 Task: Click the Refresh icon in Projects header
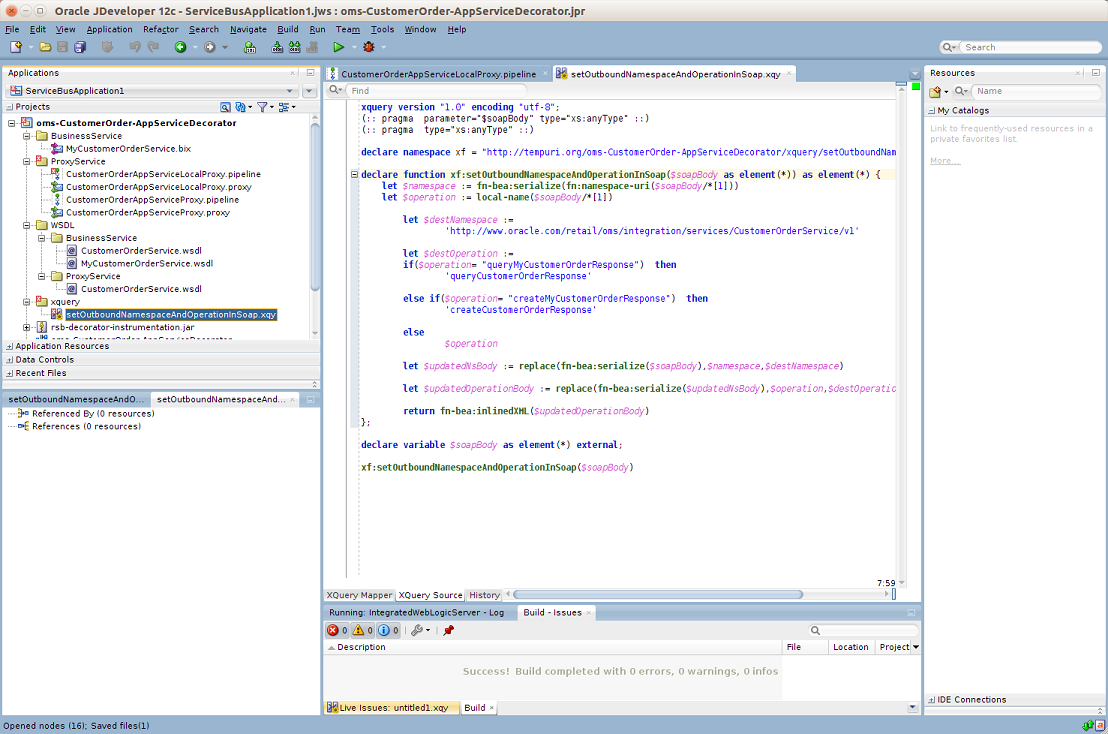[241, 107]
